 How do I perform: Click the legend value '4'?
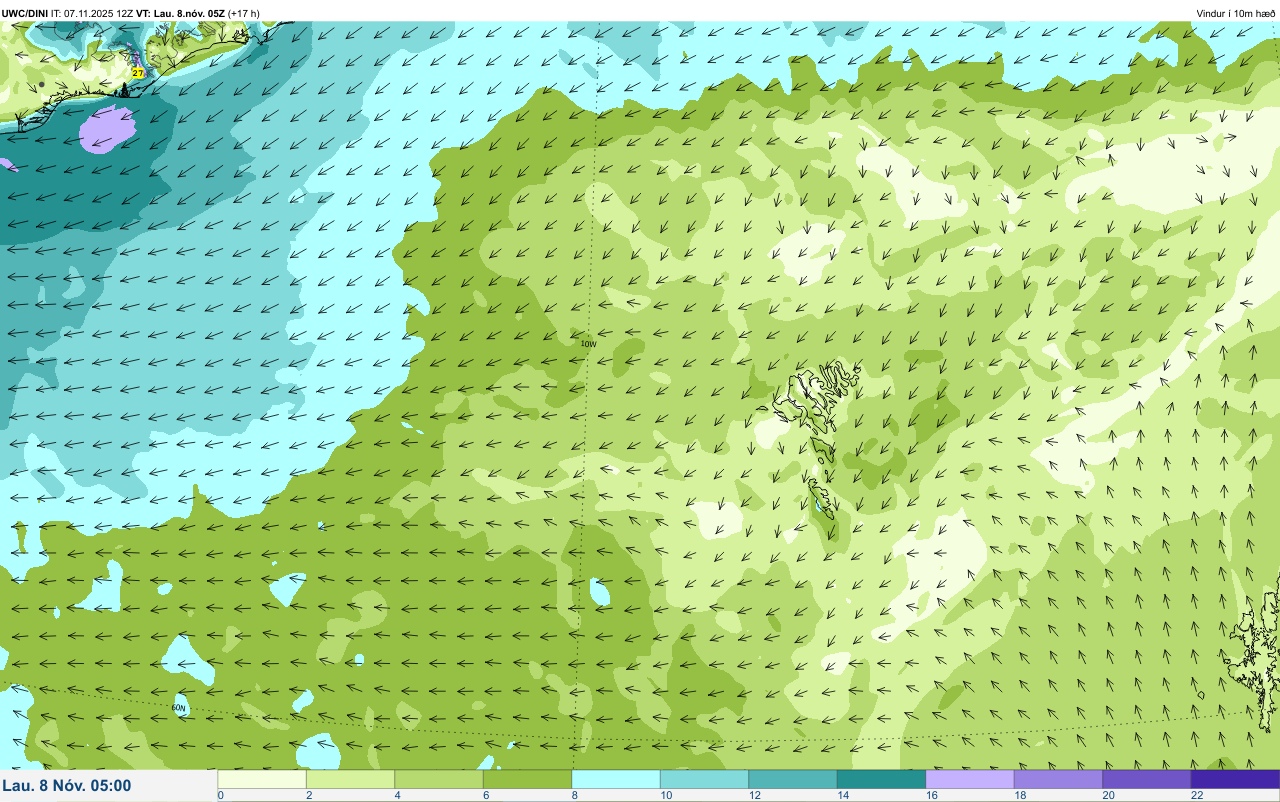[x=397, y=795]
